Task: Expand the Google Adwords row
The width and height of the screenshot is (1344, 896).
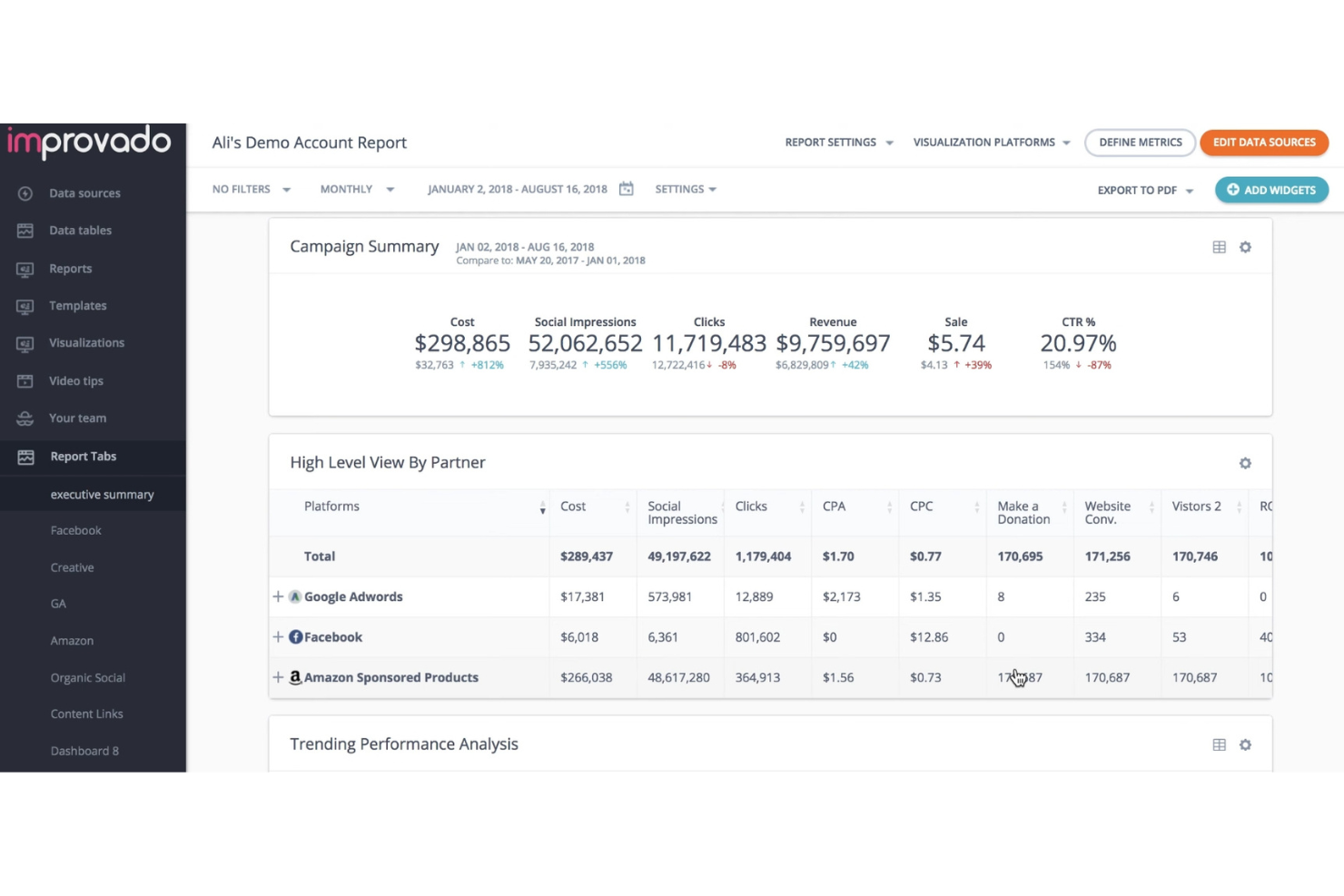Action: [x=278, y=596]
